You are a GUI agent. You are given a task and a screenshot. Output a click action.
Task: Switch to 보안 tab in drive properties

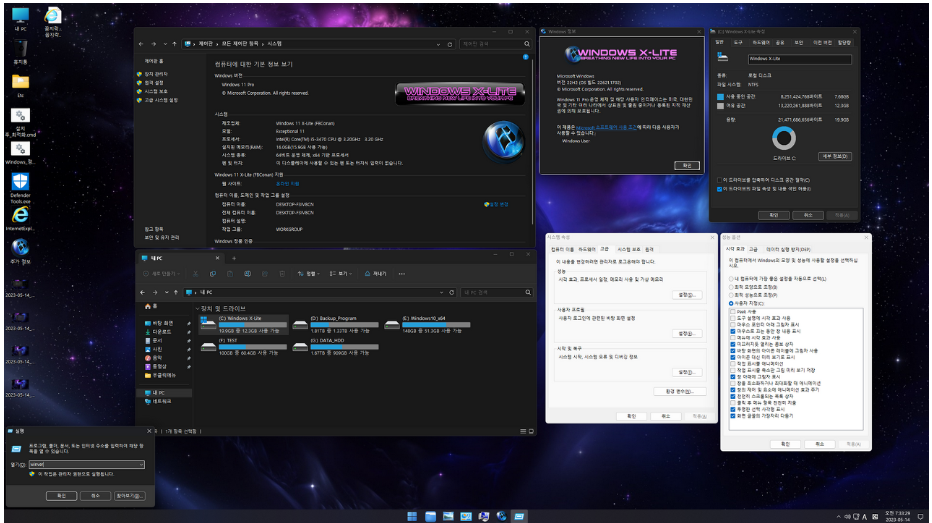click(799, 43)
